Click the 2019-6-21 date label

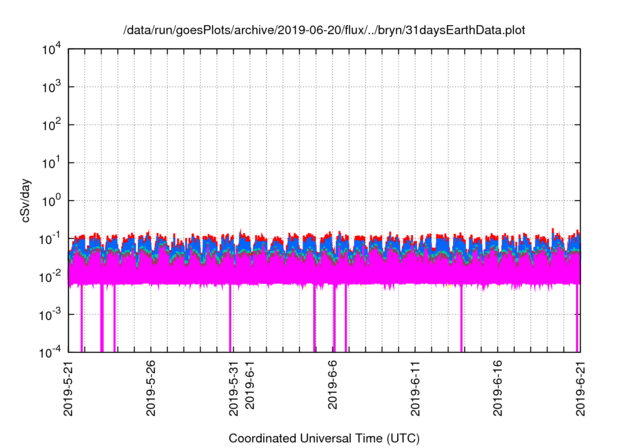pos(580,388)
